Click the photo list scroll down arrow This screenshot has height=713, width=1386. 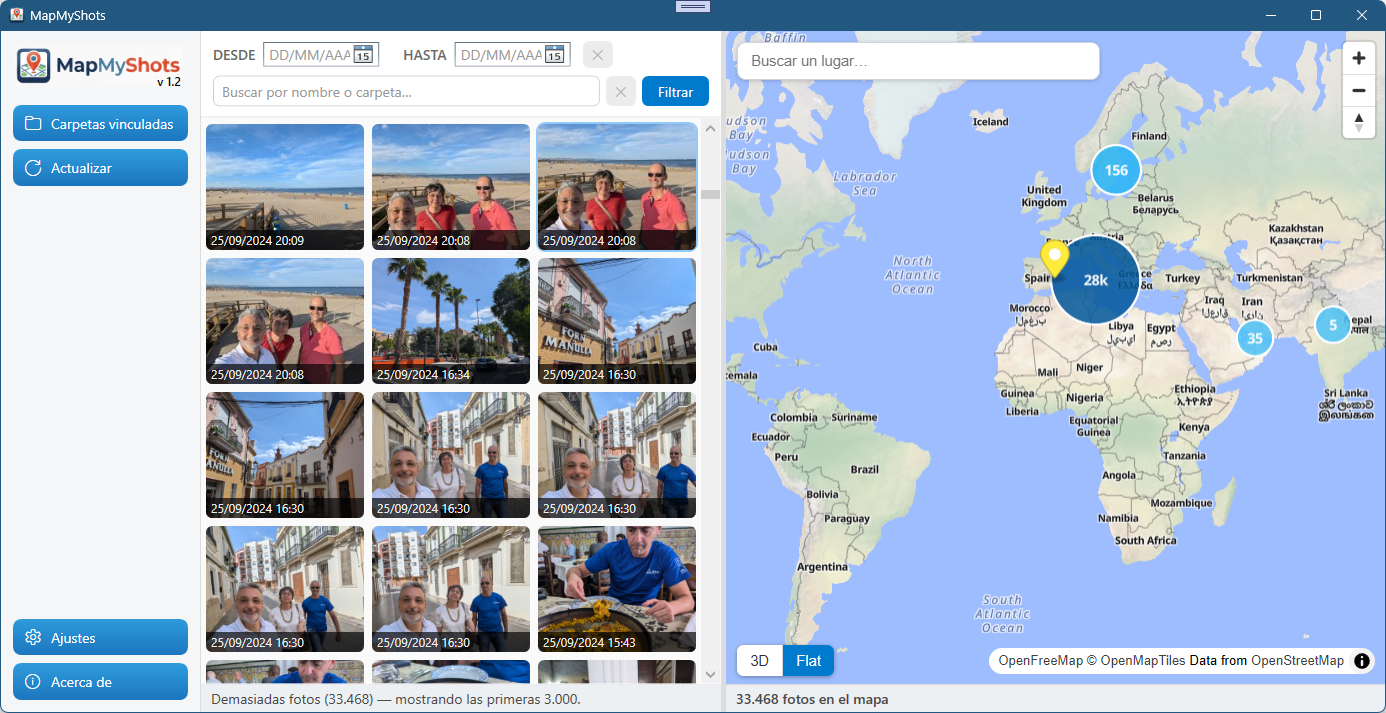[710, 675]
